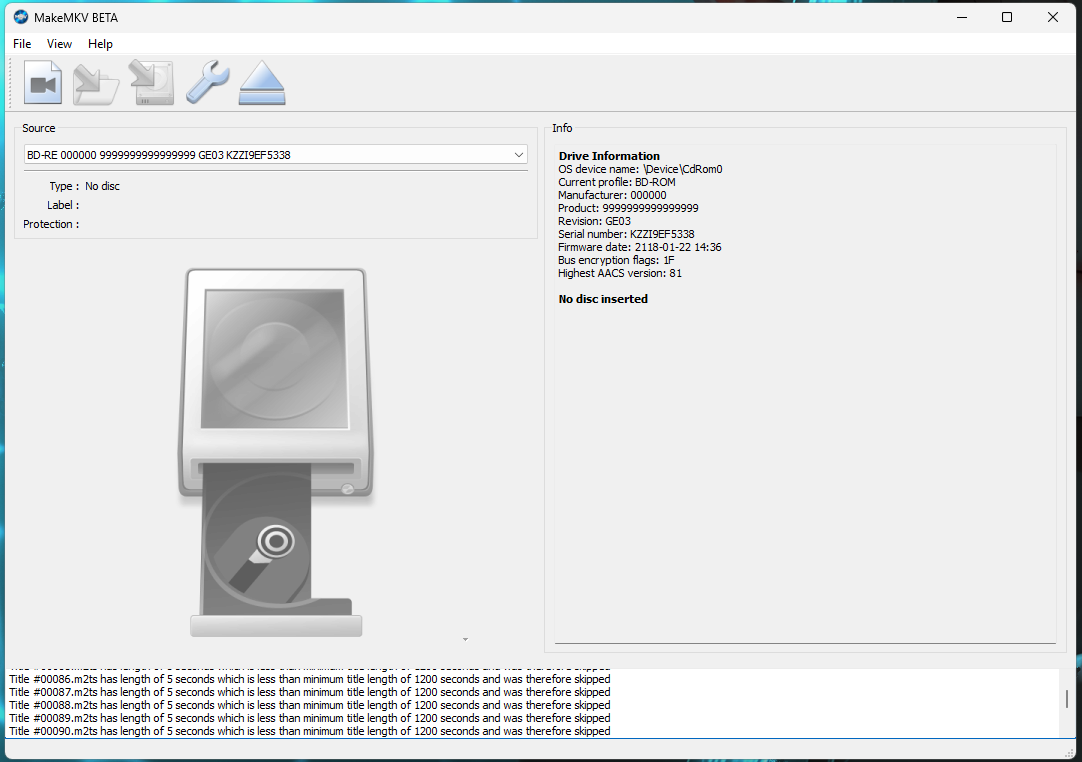Click the 'No disc inserted' message
Image resolution: width=1082 pixels, height=762 pixels.
tap(603, 299)
